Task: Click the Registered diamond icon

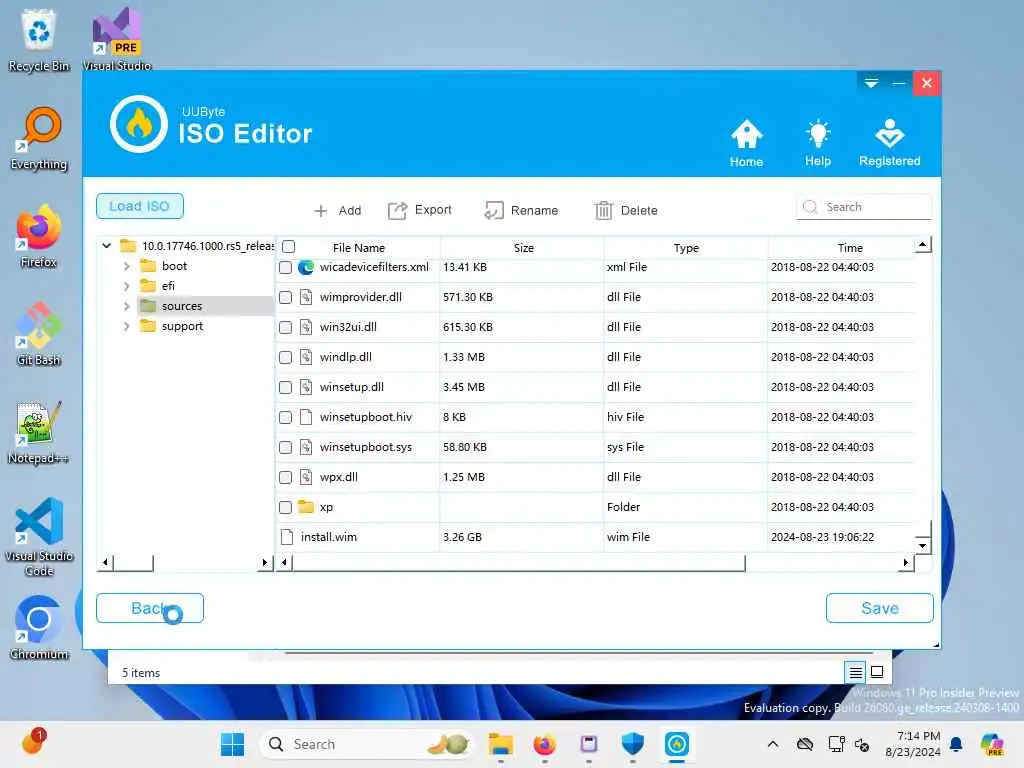Action: [889, 143]
